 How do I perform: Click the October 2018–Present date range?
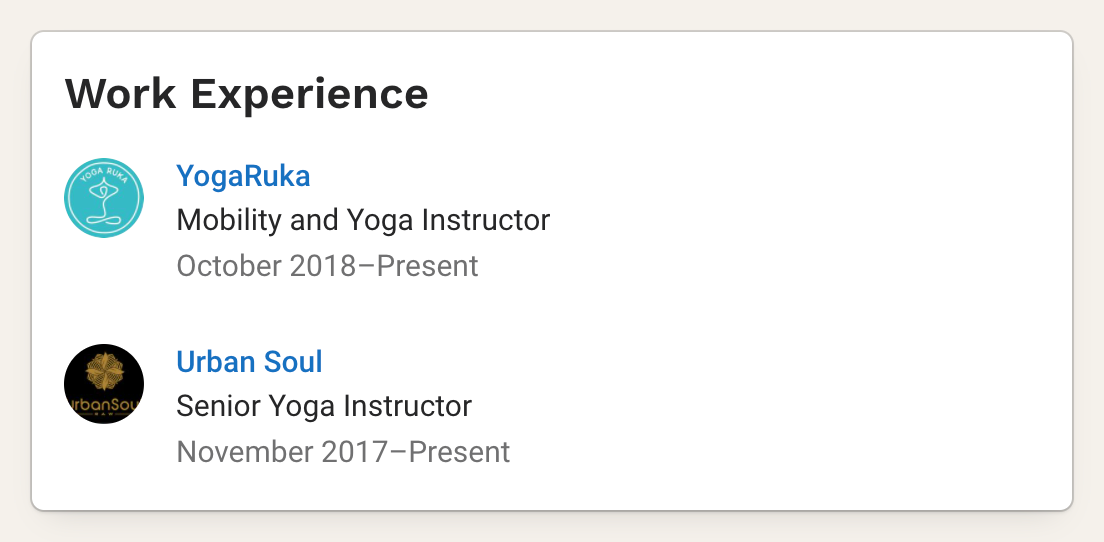coord(327,266)
